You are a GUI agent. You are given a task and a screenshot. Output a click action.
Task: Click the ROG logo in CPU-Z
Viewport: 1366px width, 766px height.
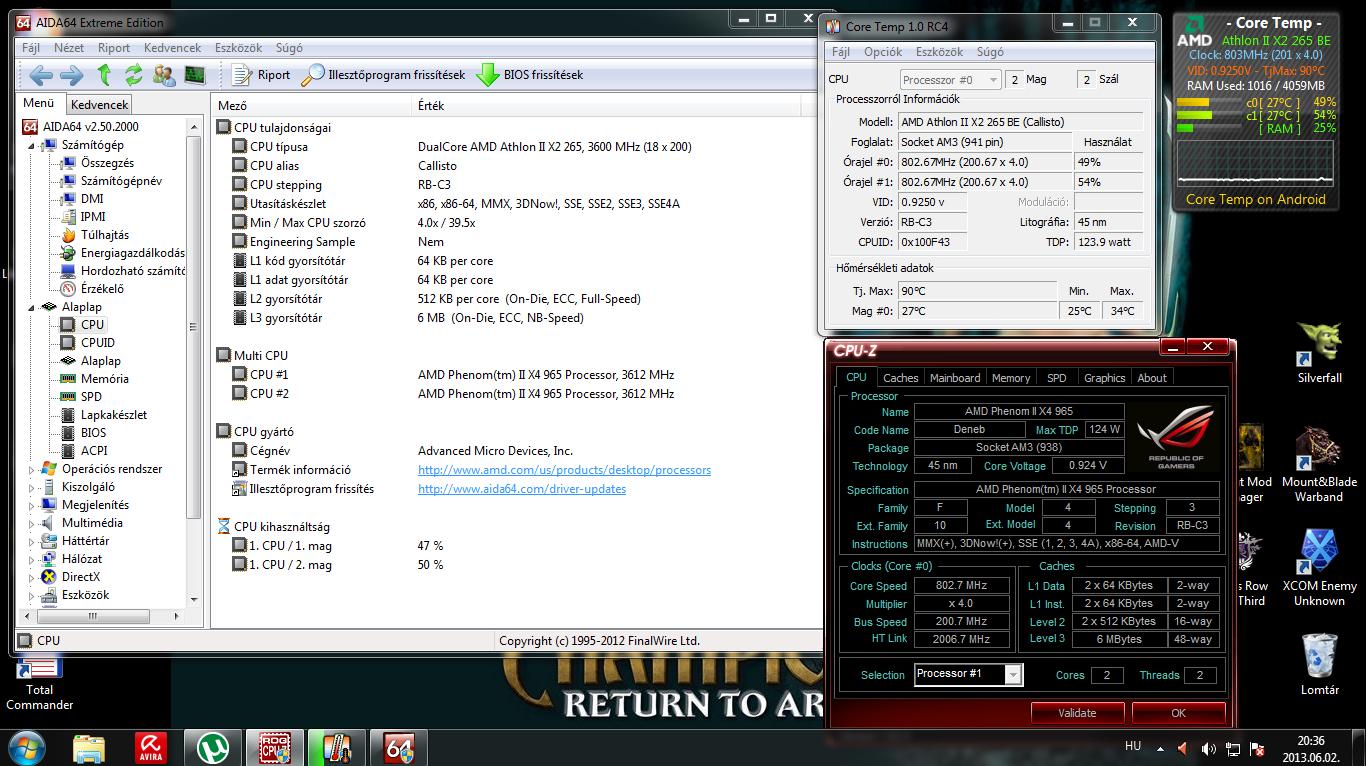coord(1176,436)
